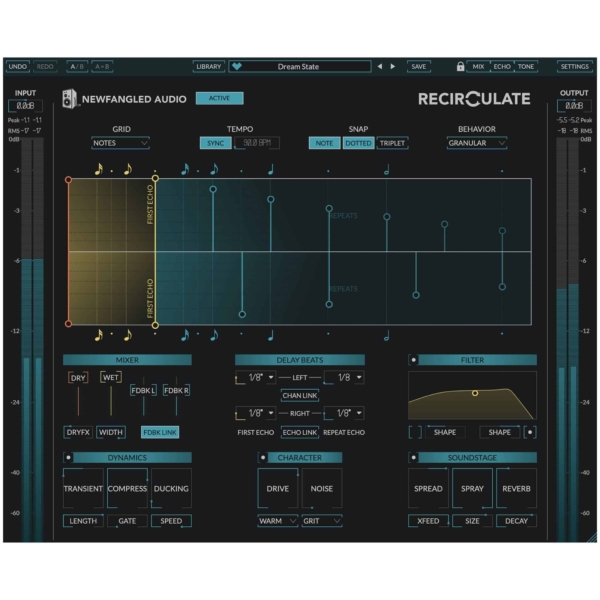The image size is (600, 600).
Task: Click the filter left bracket shape icon
Action: (415, 432)
